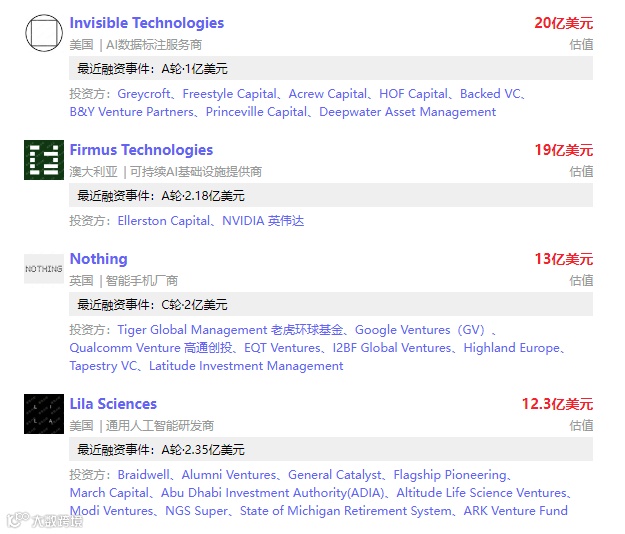Open the Firmus Technologies title link
The image size is (625, 534).
click(x=141, y=150)
